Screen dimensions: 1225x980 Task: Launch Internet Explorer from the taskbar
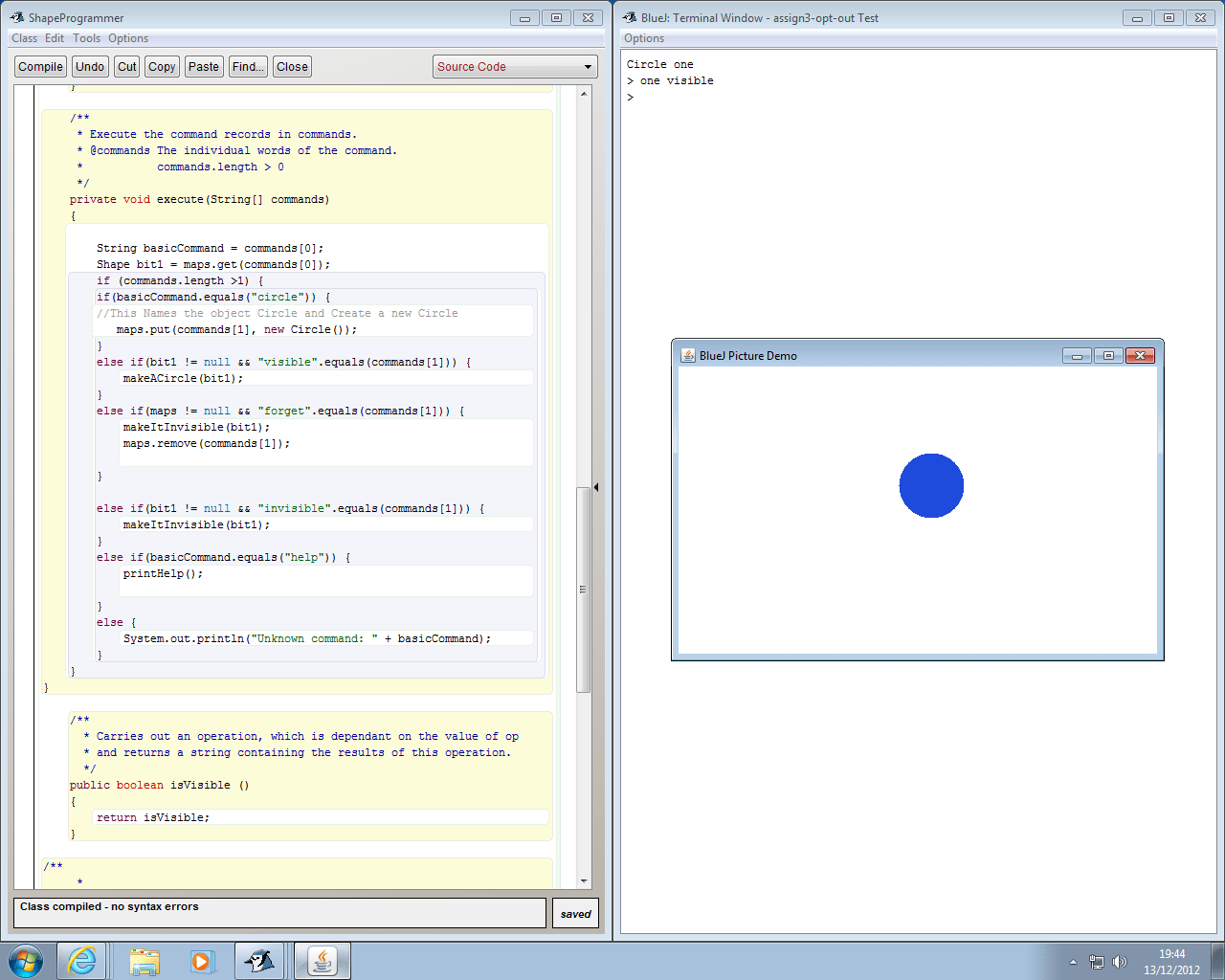point(81,961)
